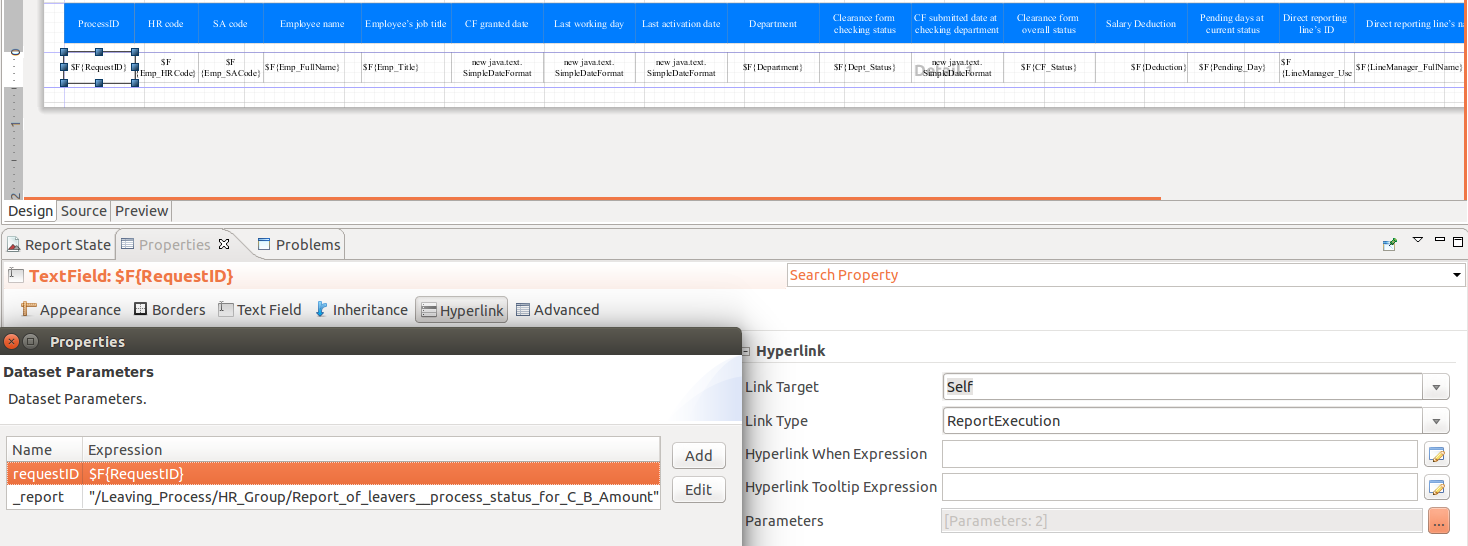Open the Properties view menu triangle
1468x546 pixels.
point(1417,240)
